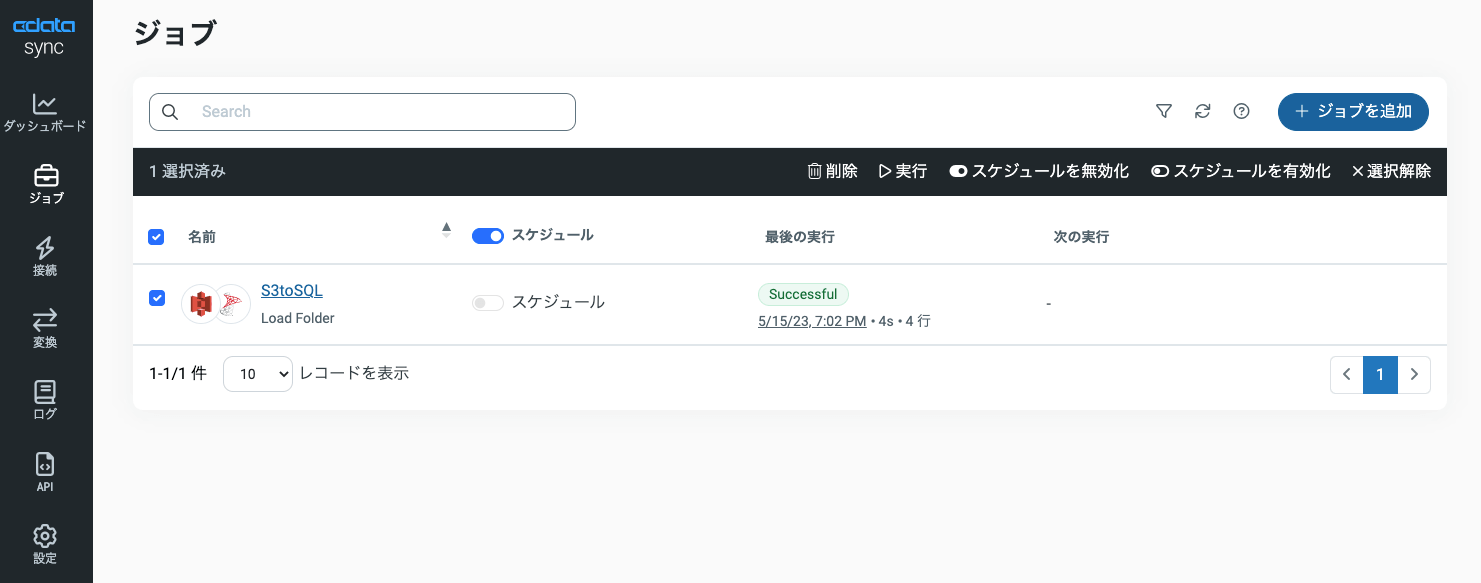The image size is (1481, 583).
Task: Open the ログ log book icon
Action: 45,392
